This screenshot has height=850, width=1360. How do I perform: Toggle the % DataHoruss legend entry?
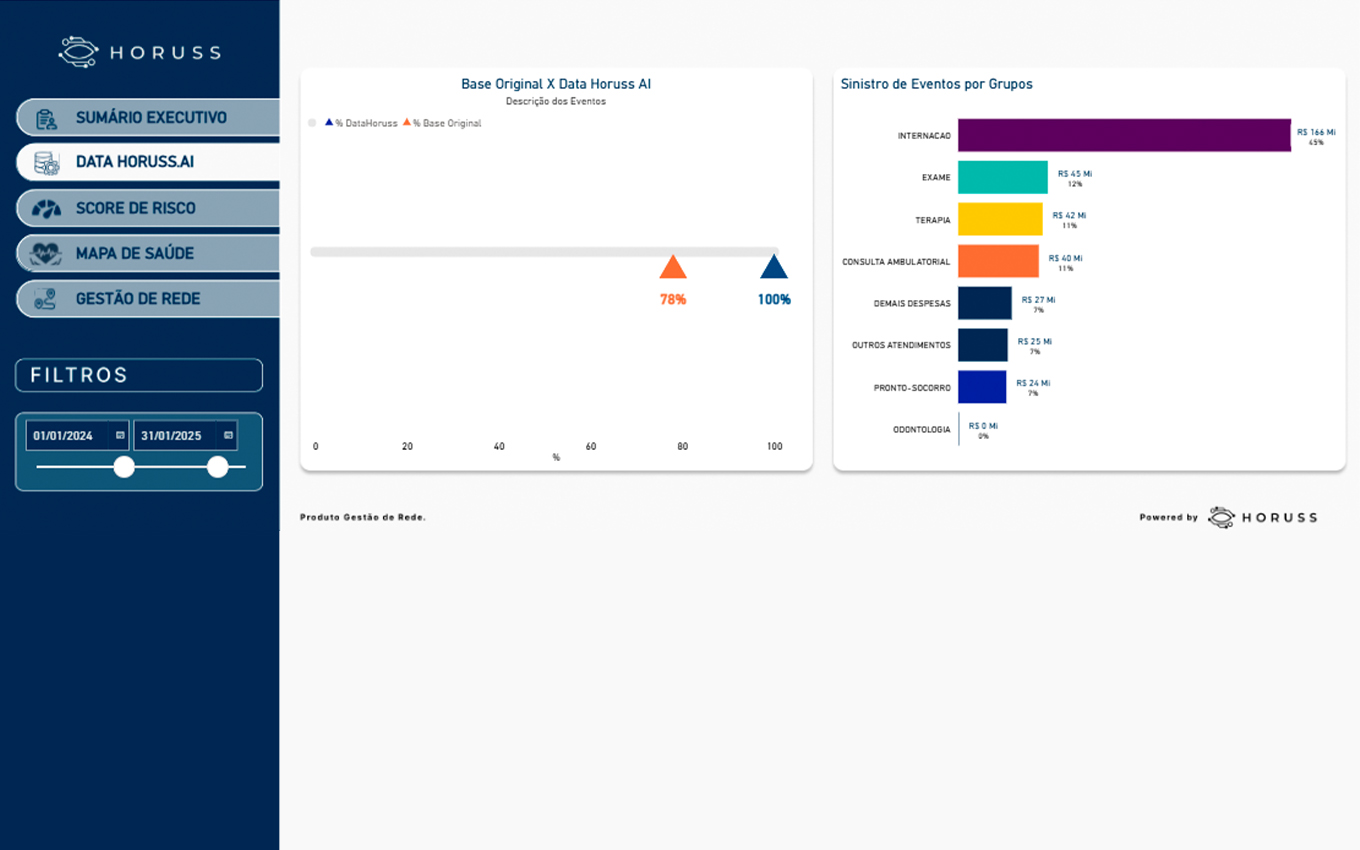pos(361,123)
